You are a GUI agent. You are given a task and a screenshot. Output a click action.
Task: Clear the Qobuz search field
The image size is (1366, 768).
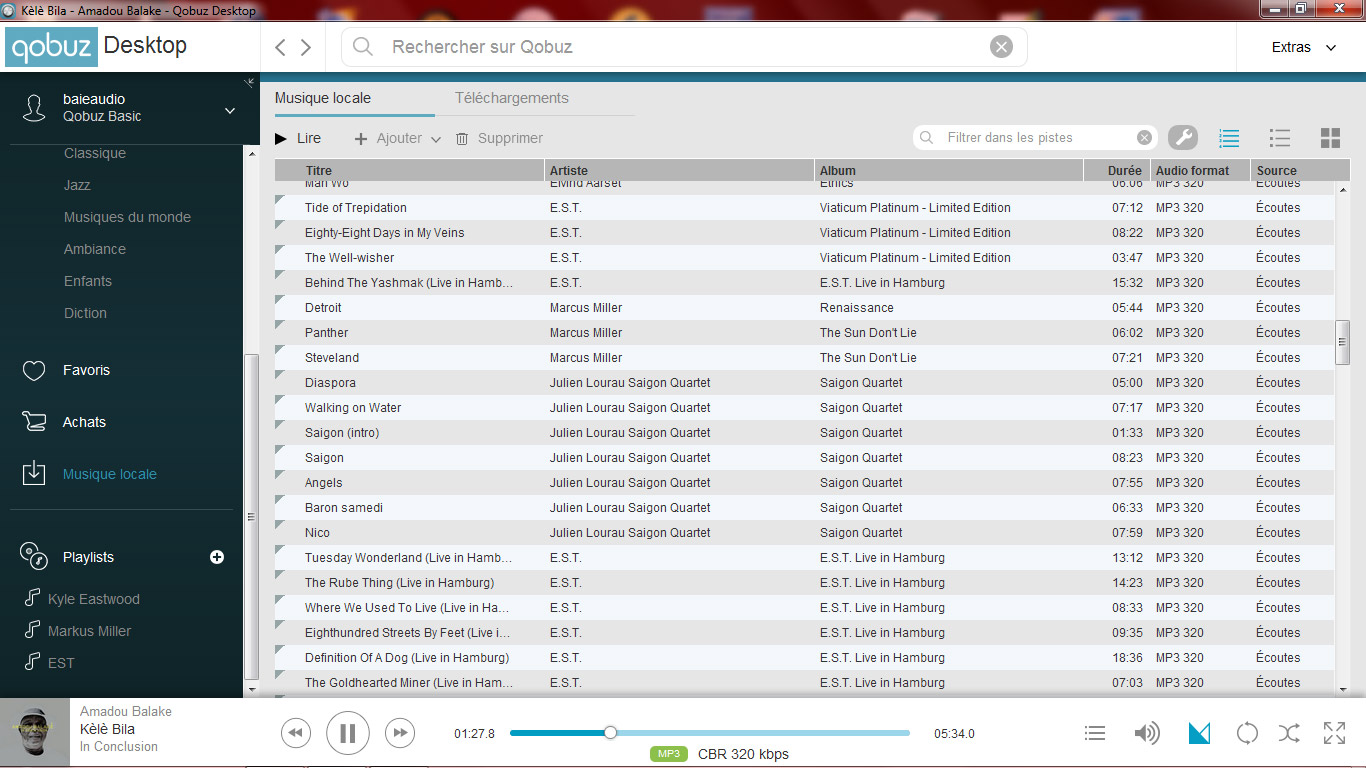pos(1001,47)
